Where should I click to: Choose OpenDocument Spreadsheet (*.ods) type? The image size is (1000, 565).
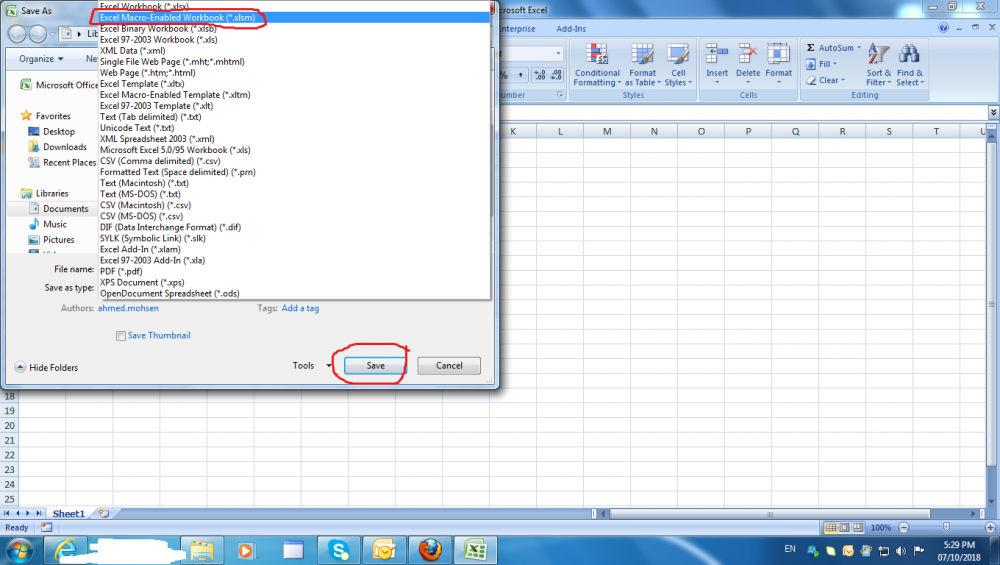tap(295, 293)
